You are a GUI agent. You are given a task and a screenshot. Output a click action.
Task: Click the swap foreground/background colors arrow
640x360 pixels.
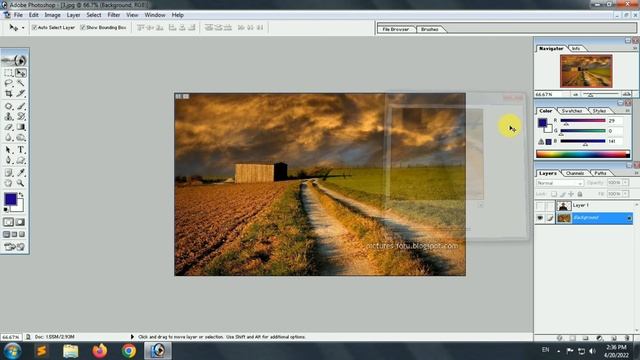point(21,195)
